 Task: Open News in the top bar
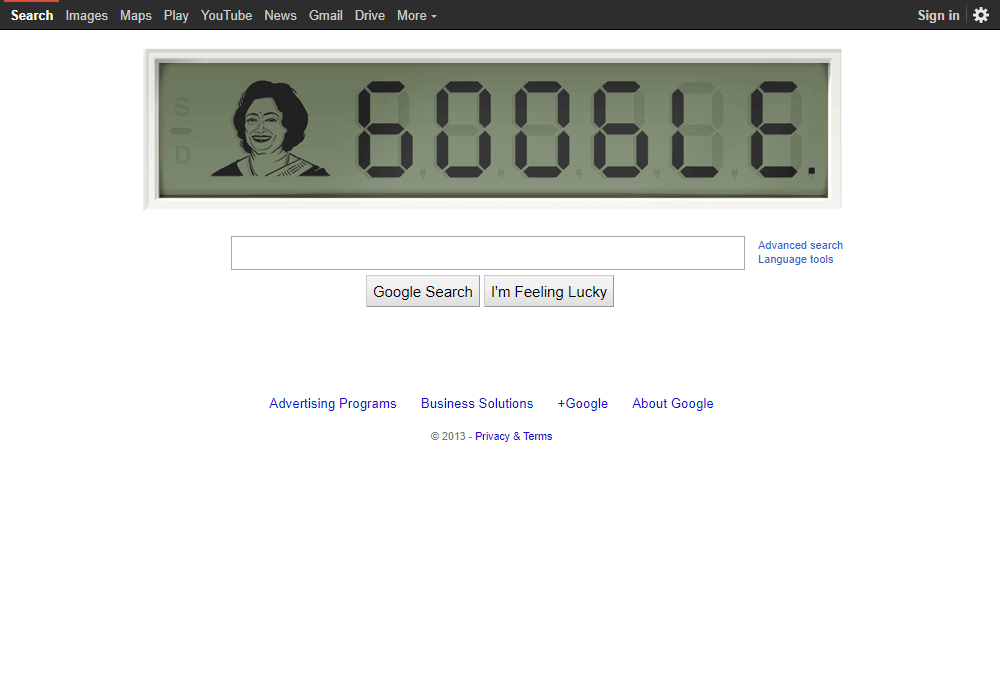tap(281, 15)
